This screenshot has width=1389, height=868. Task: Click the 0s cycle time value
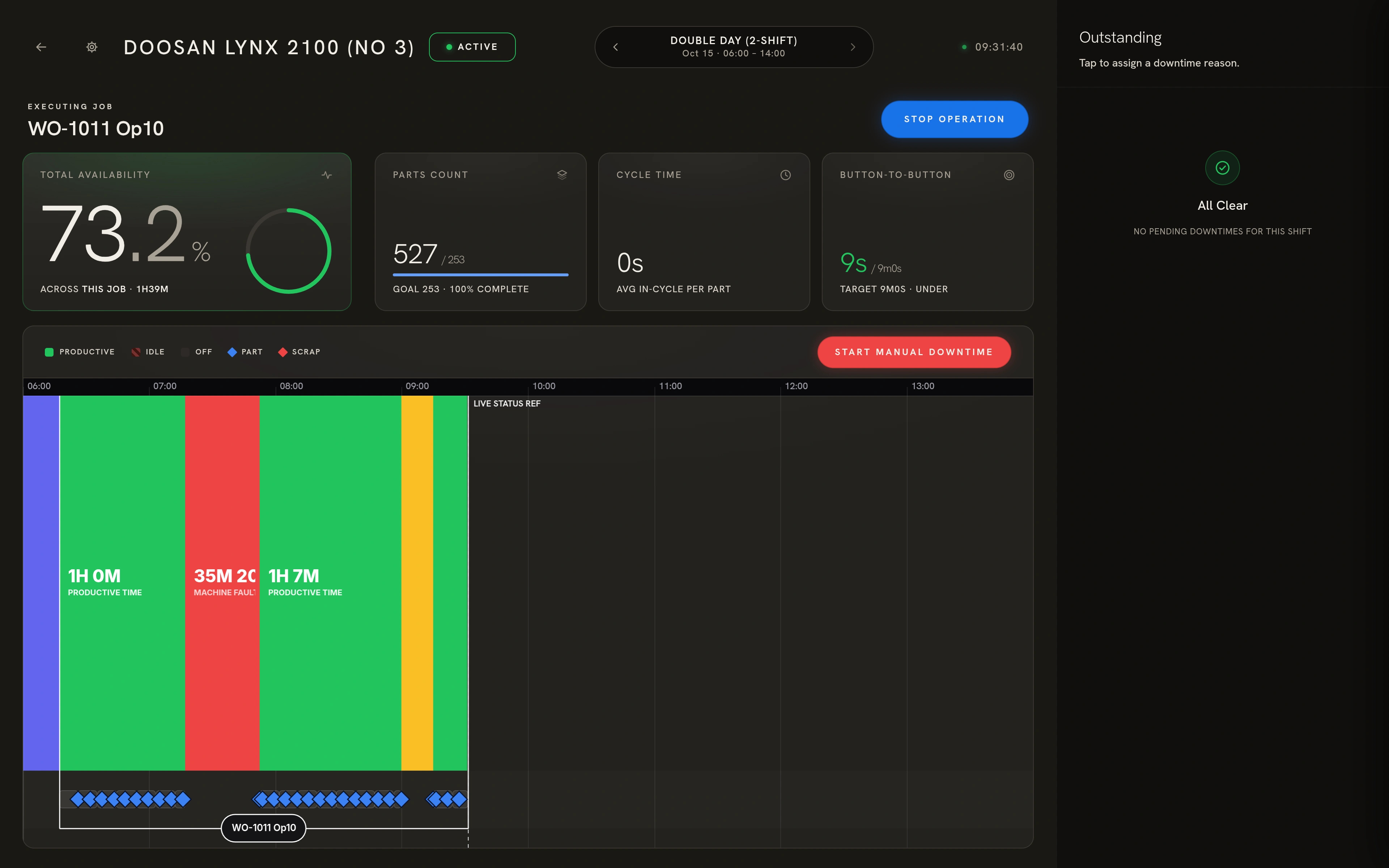coord(630,263)
